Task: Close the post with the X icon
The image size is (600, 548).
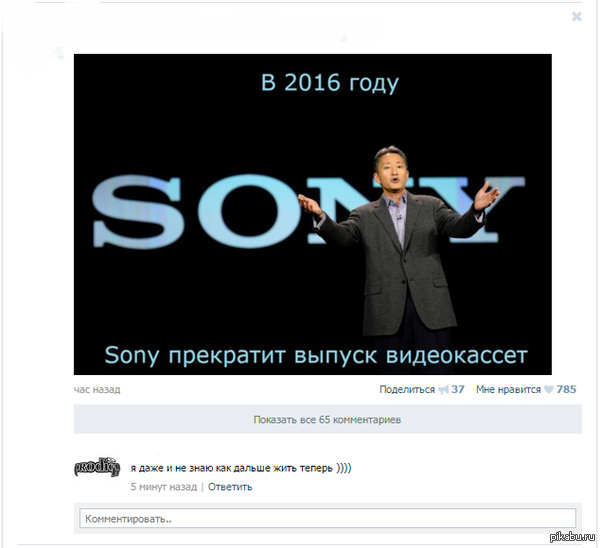Action: tap(577, 16)
